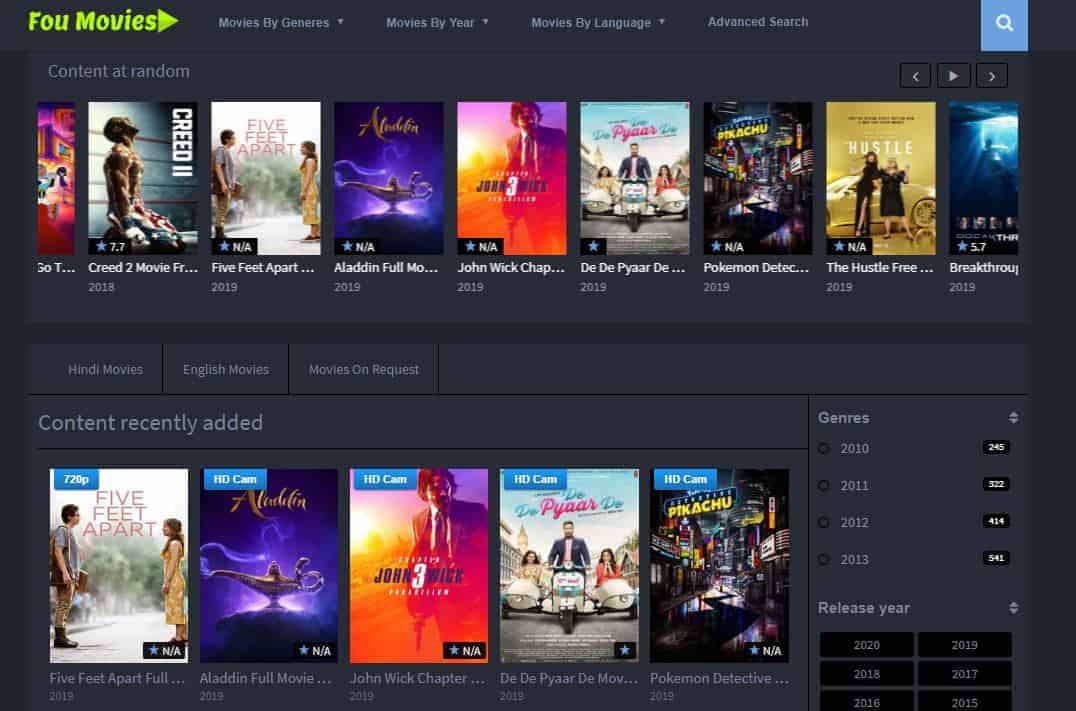Click 'Five Feet Apart Full …' title link
1076x711 pixels.
[x=117, y=678]
